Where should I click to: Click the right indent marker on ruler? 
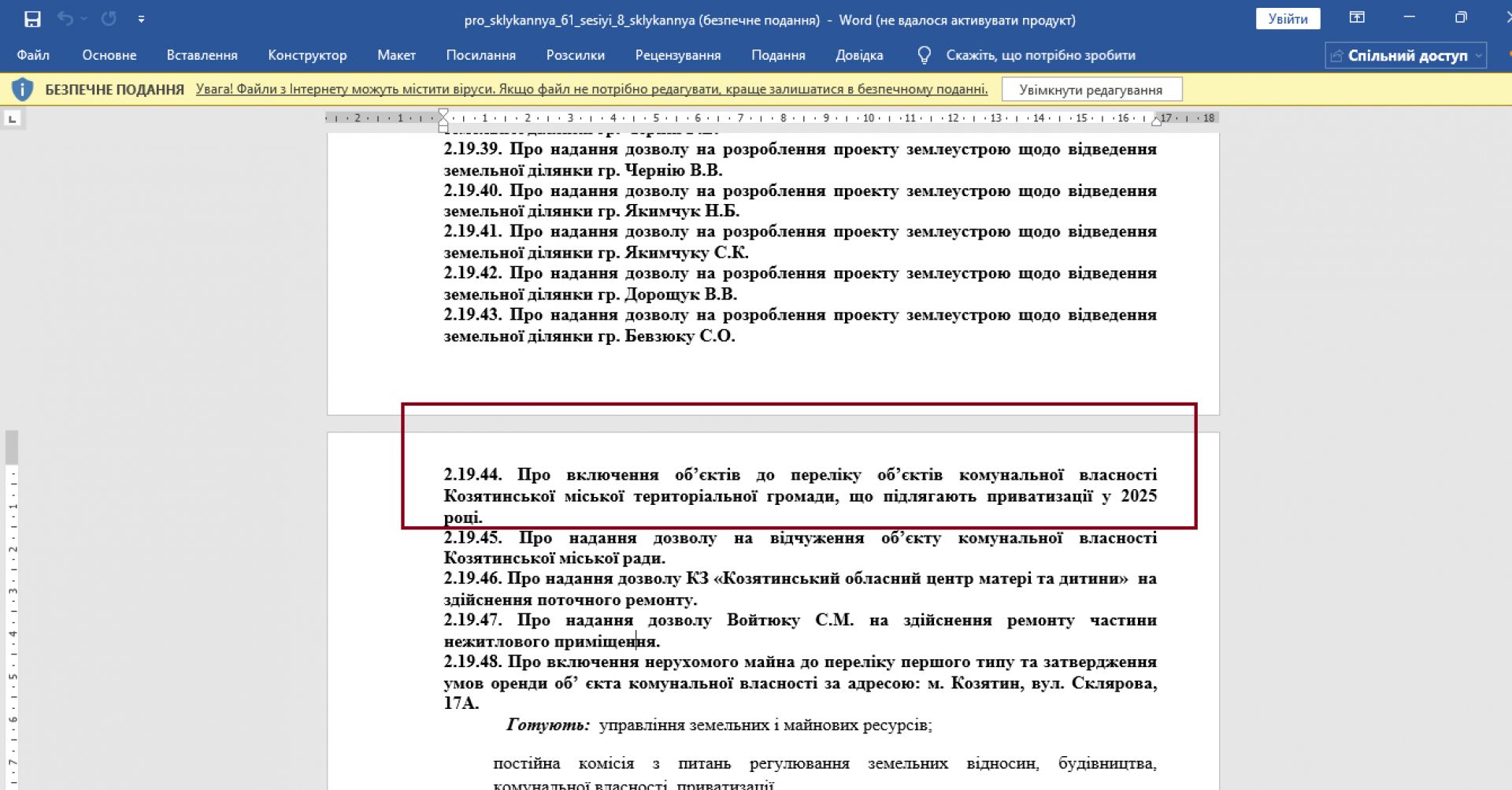[x=1156, y=121]
